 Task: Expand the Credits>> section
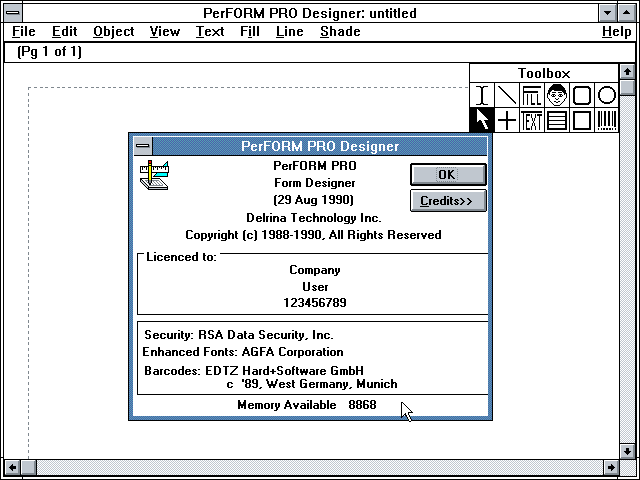(x=448, y=200)
